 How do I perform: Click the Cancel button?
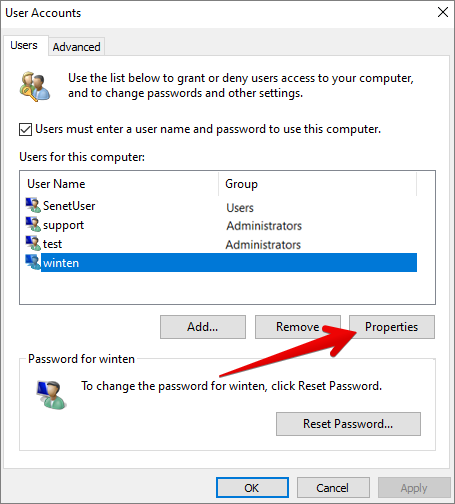333,488
